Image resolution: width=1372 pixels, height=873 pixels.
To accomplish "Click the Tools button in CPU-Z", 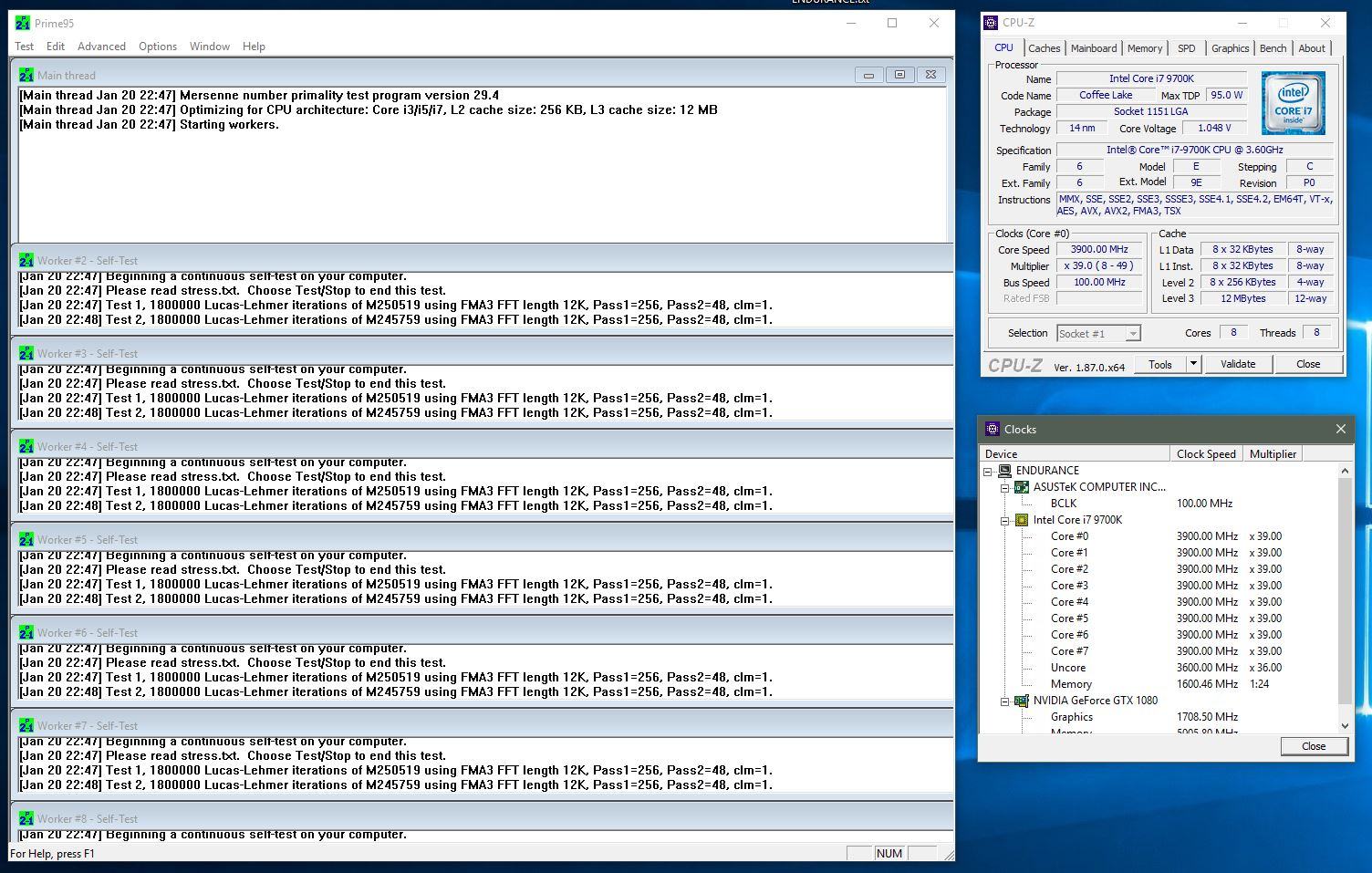I will 1160,364.
